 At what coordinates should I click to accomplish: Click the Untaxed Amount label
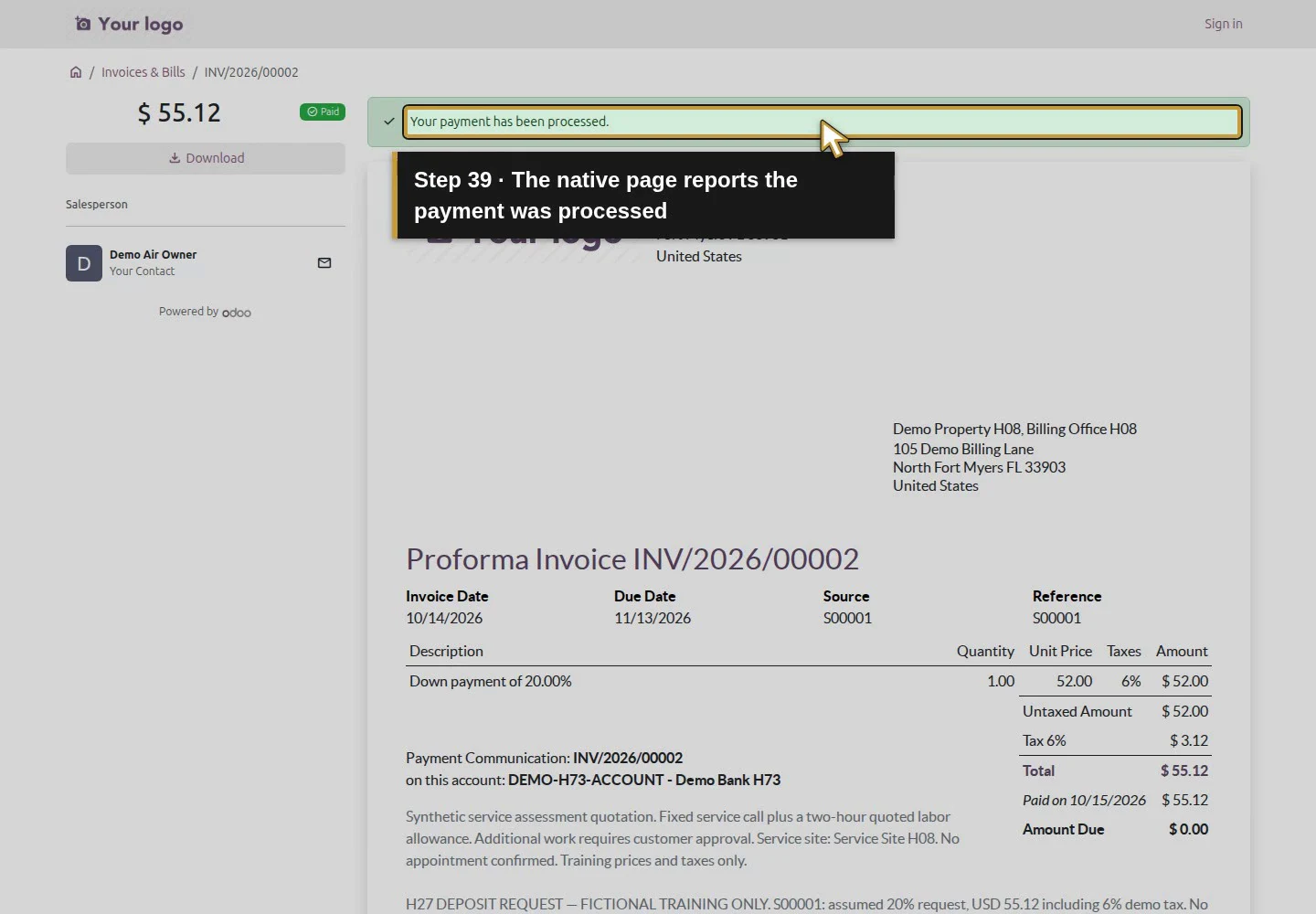pyautogui.click(x=1077, y=711)
